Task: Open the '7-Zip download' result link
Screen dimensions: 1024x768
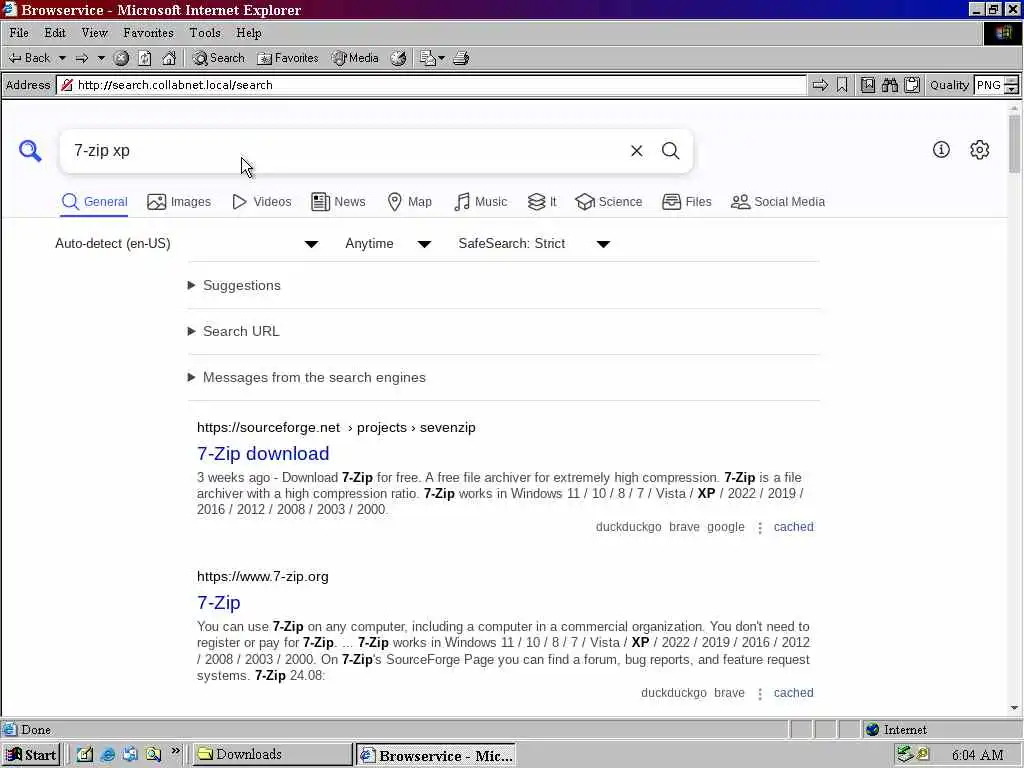Action: coord(263,453)
